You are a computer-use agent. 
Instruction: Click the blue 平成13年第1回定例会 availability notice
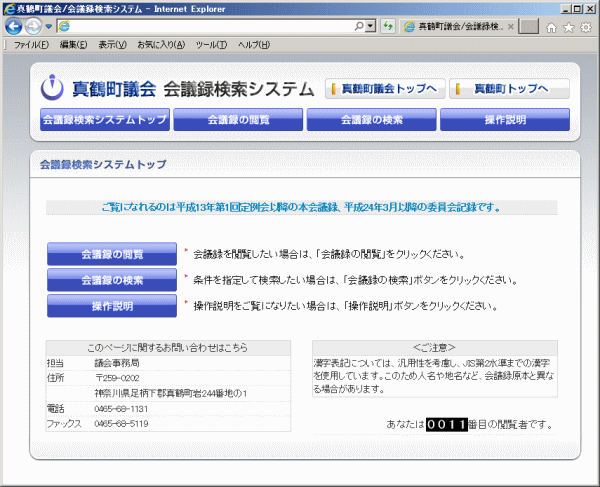click(x=301, y=207)
